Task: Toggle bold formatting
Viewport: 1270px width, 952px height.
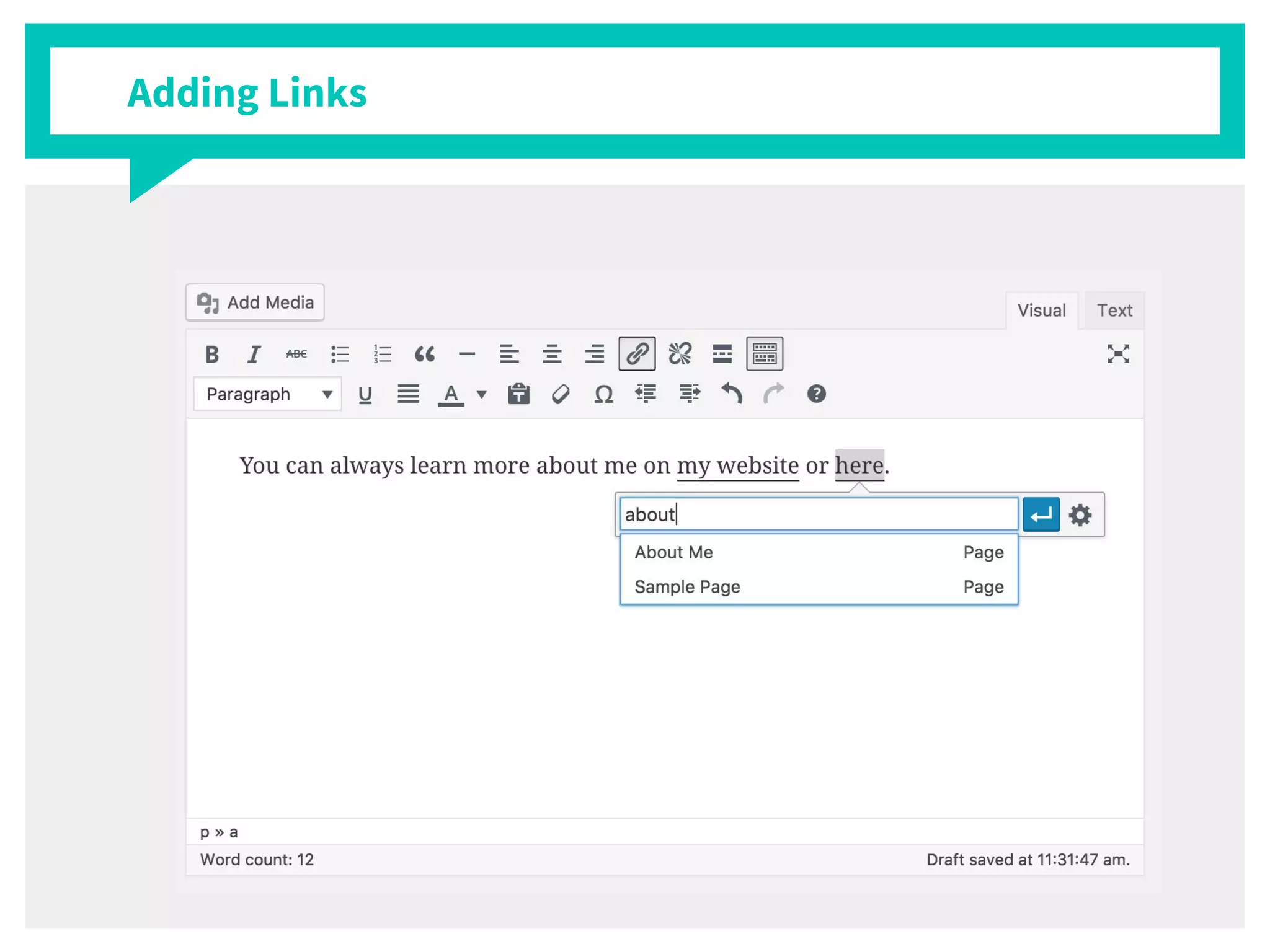Action: (212, 355)
